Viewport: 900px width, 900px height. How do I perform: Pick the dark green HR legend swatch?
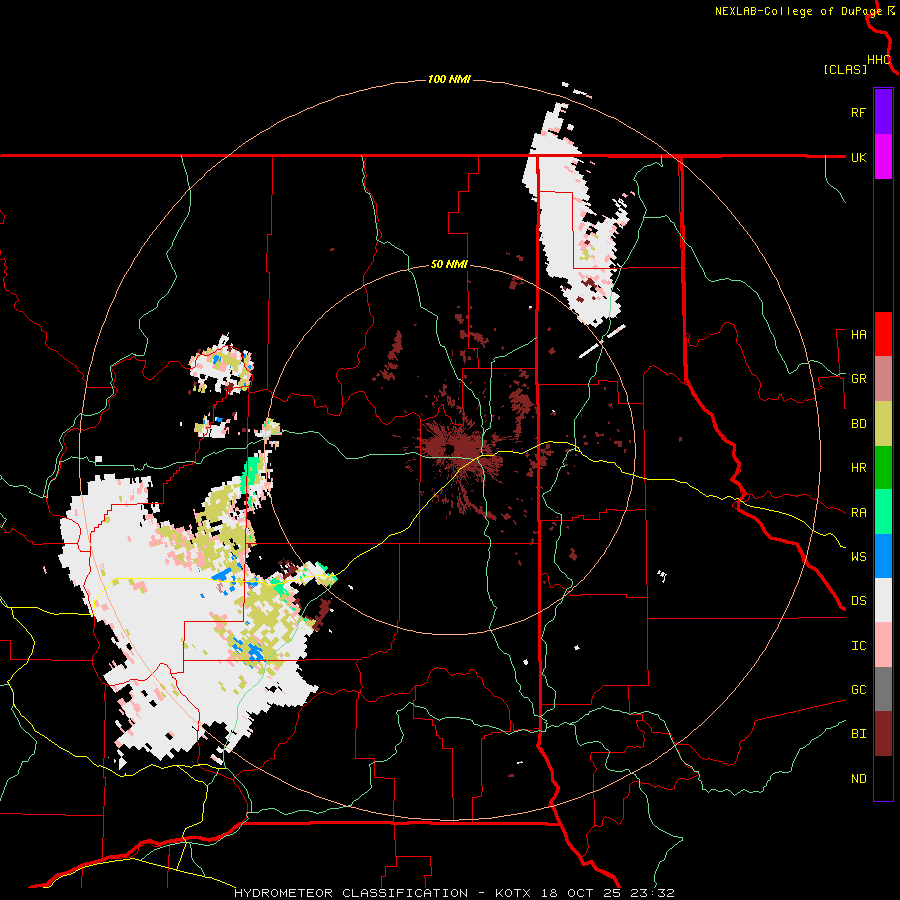(883, 468)
